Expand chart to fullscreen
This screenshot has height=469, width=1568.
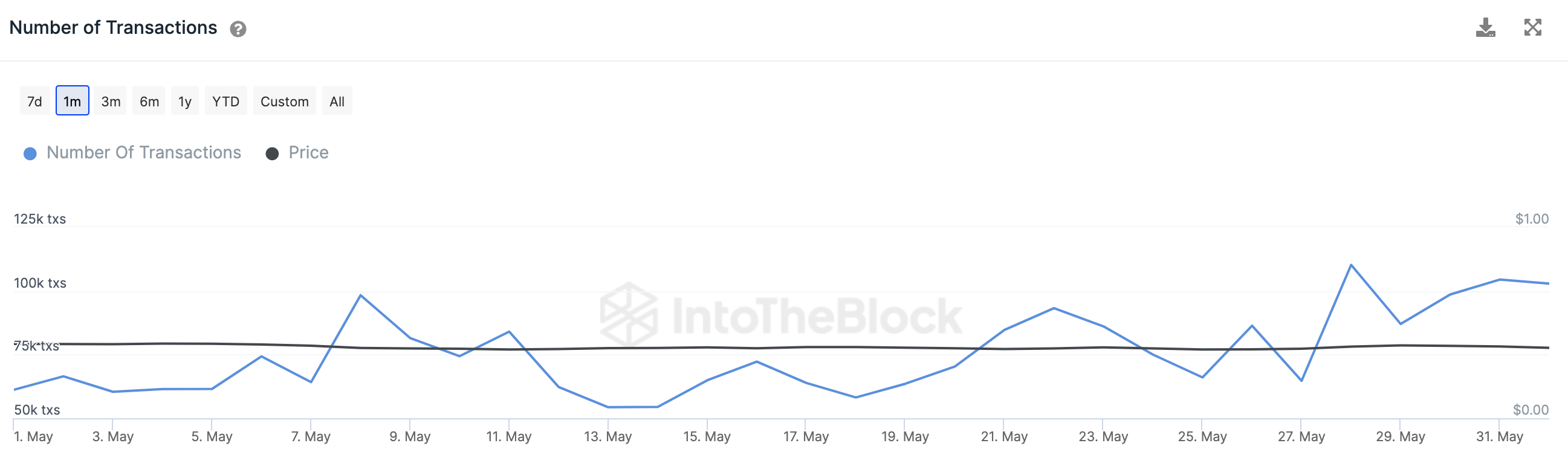click(1533, 27)
